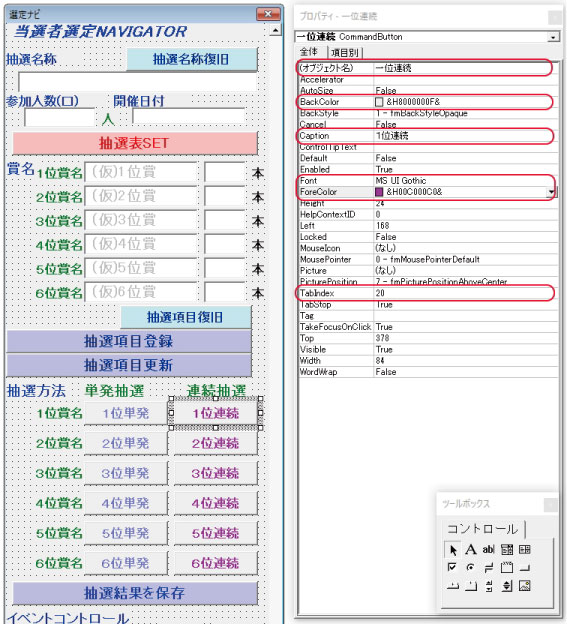Select the Caption property value 1位連続

[392, 136]
